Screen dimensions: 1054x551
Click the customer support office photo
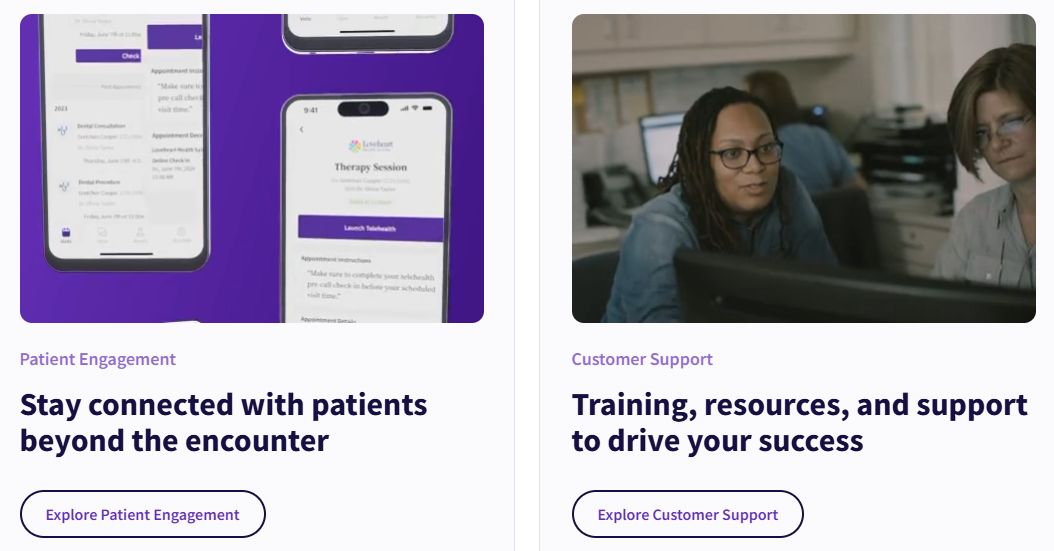(x=803, y=168)
